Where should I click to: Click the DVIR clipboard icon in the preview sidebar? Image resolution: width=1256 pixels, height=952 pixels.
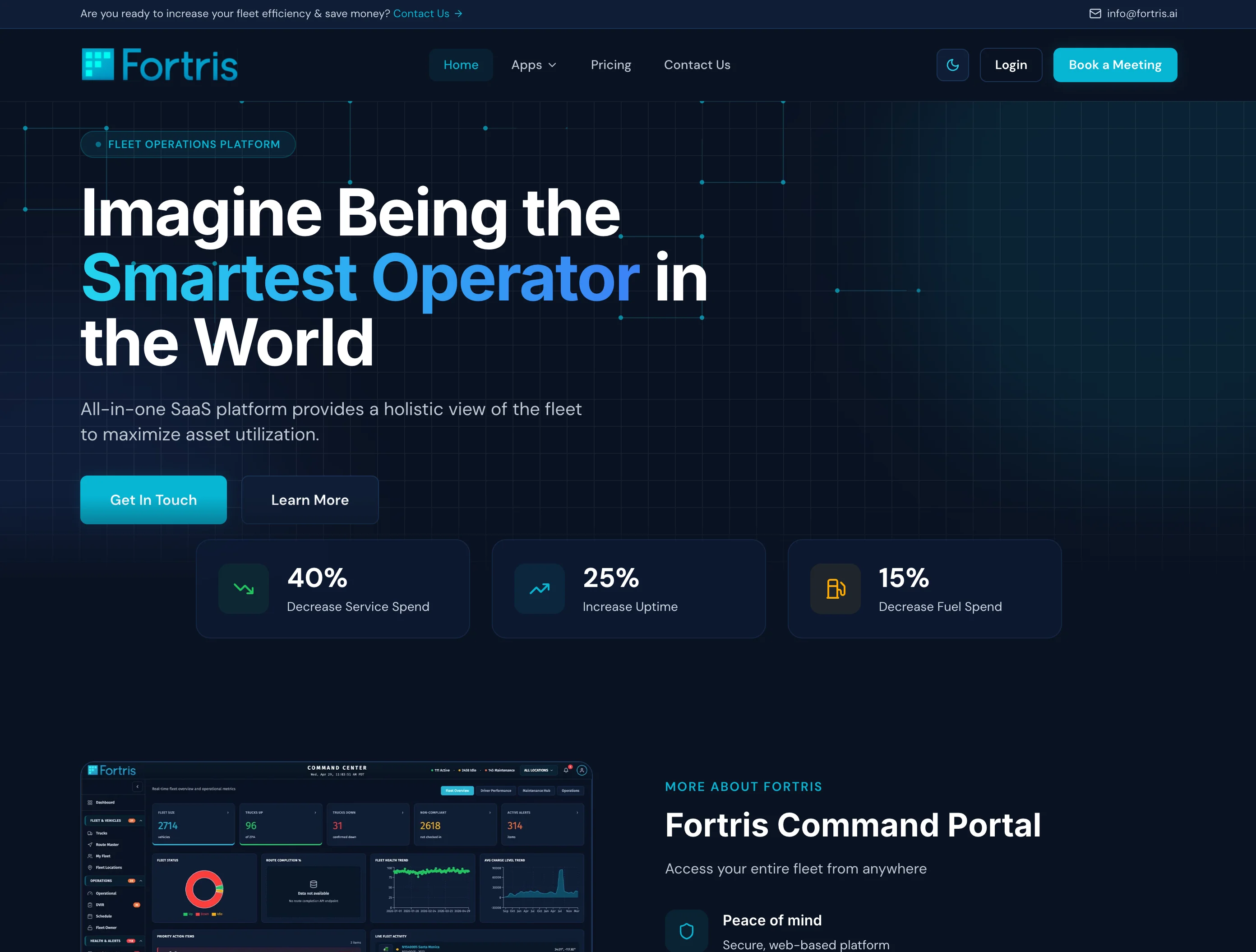point(90,905)
